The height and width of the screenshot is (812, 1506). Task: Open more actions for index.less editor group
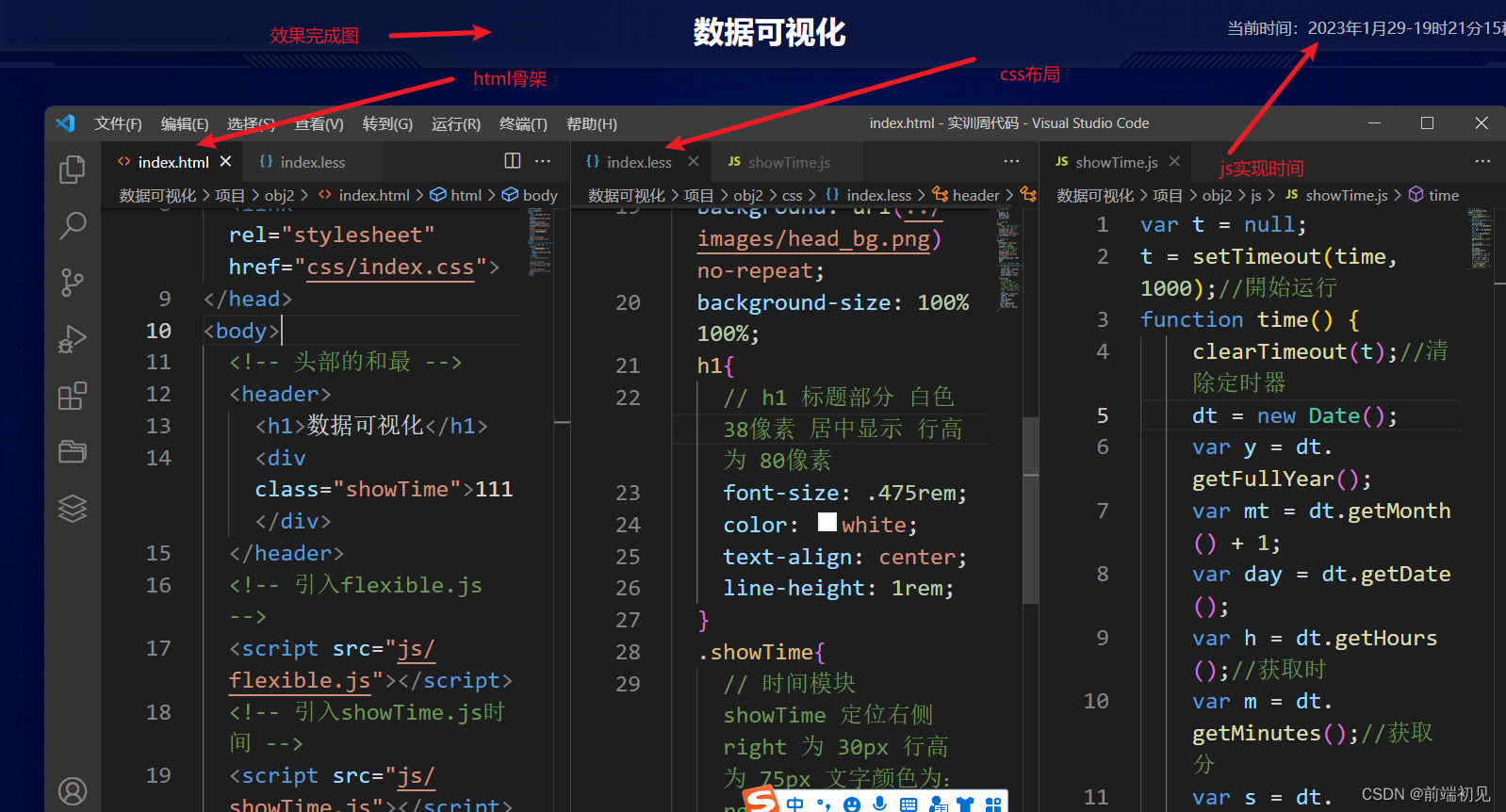click(1011, 161)
